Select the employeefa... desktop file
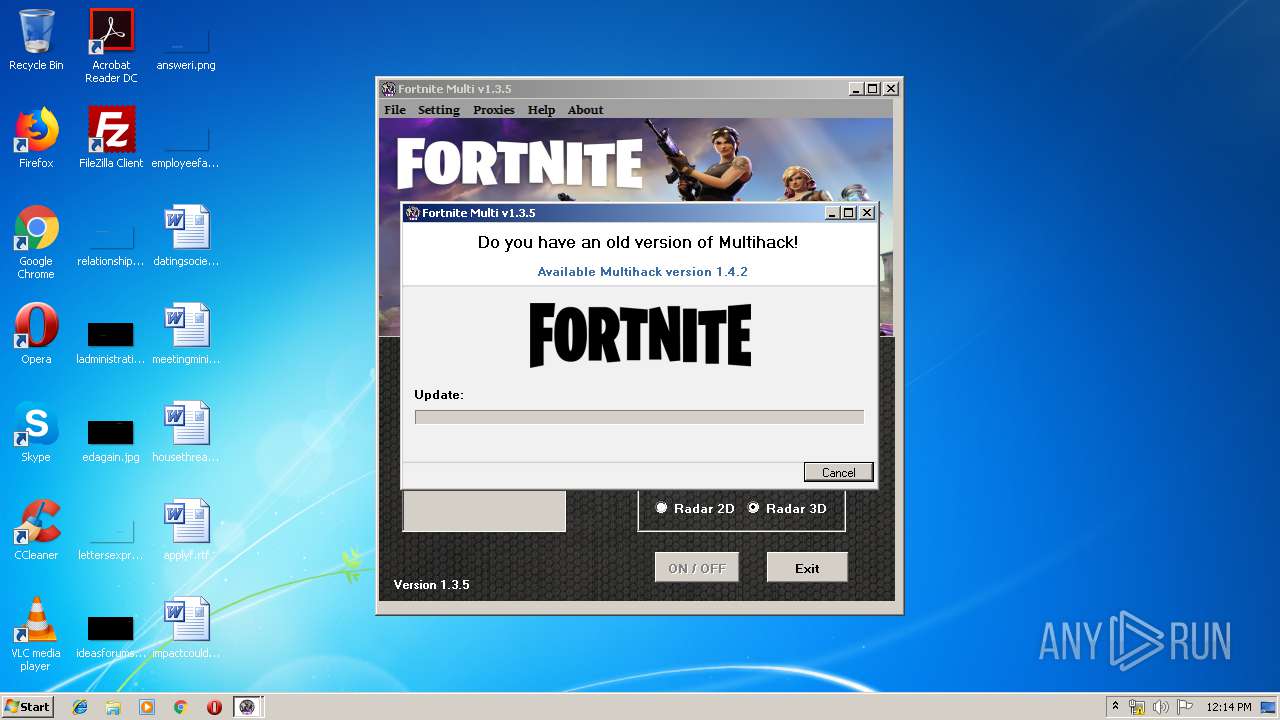 pyautogui.click(x=186, y=145)
